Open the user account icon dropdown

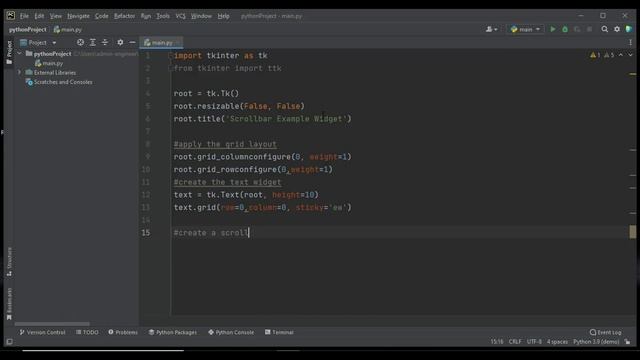tap(491, 29)
